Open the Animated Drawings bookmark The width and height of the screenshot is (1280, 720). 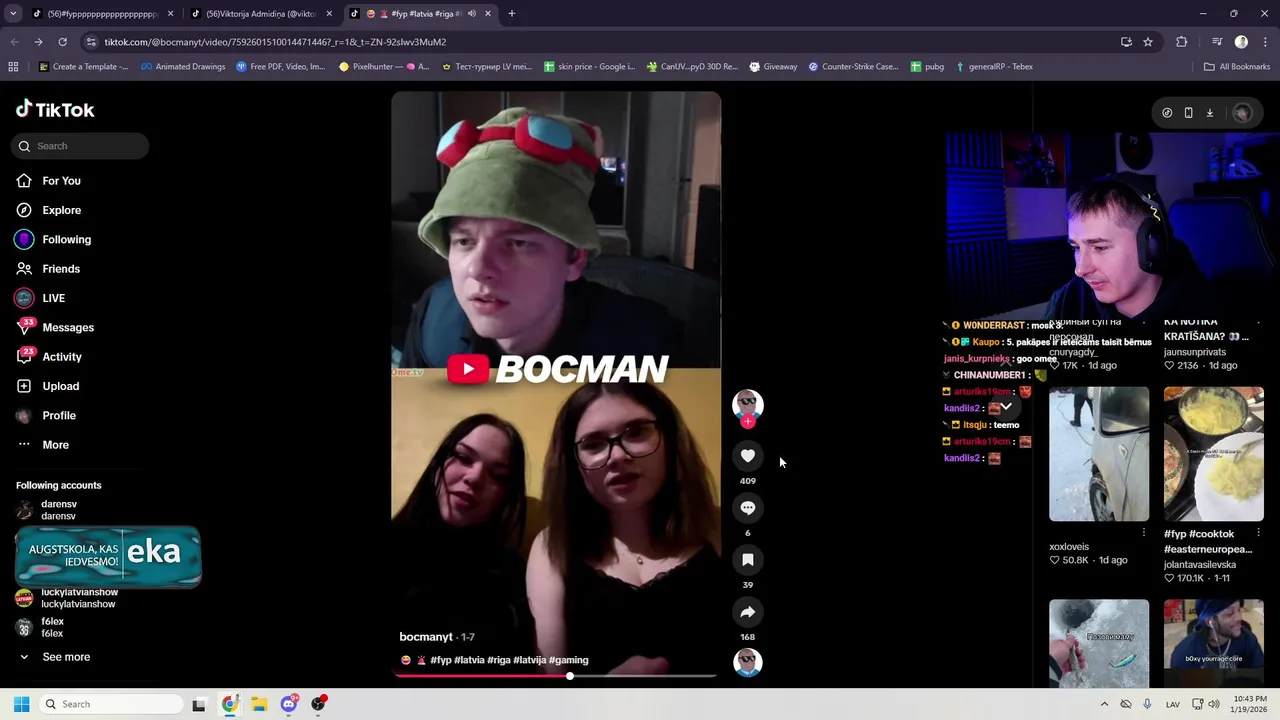[183, 67]
